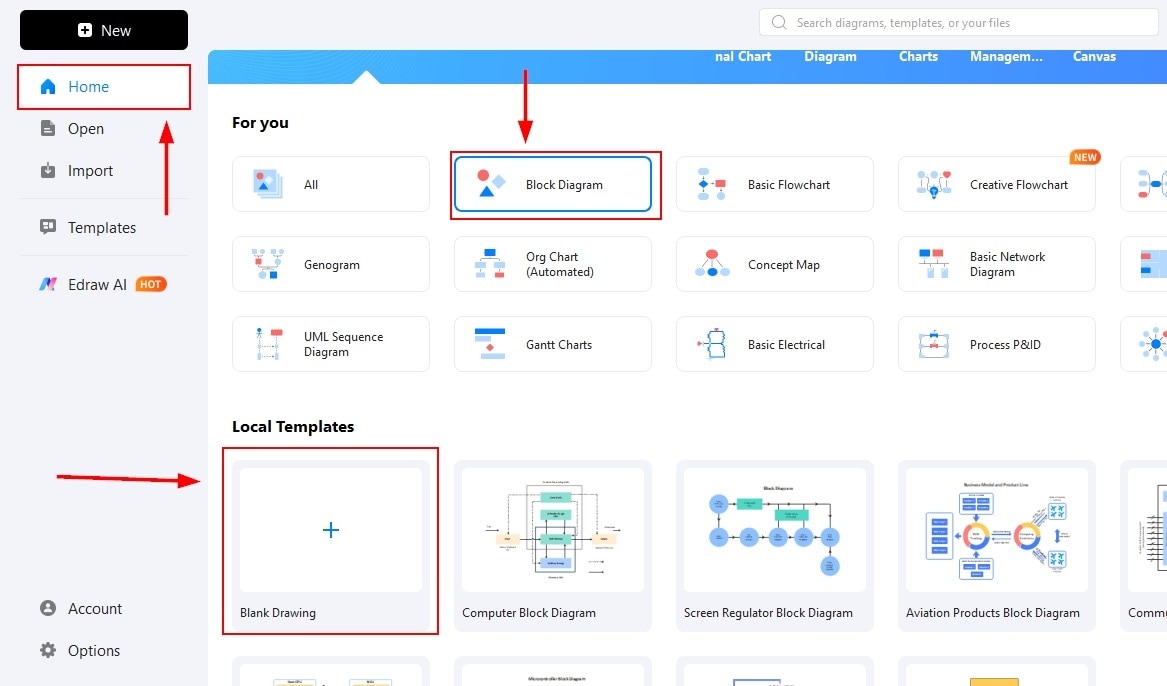Viewport: 1167px width, 686px height.
Task: Choose the Creative Flowchart marked NEW
Action: coord(996,183)
